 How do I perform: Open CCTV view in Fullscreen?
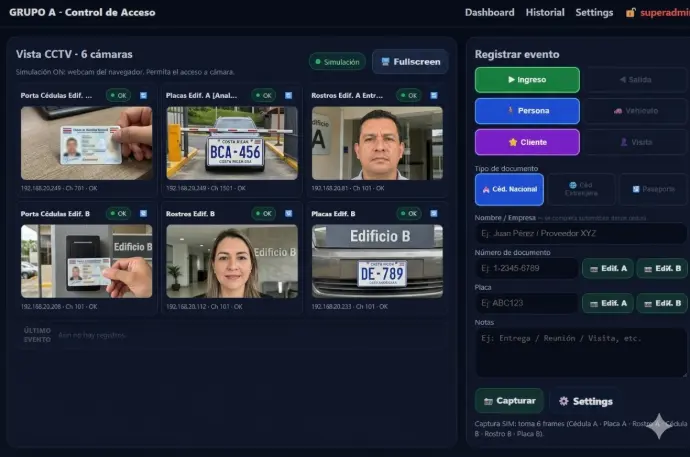(x=410, y=62)
